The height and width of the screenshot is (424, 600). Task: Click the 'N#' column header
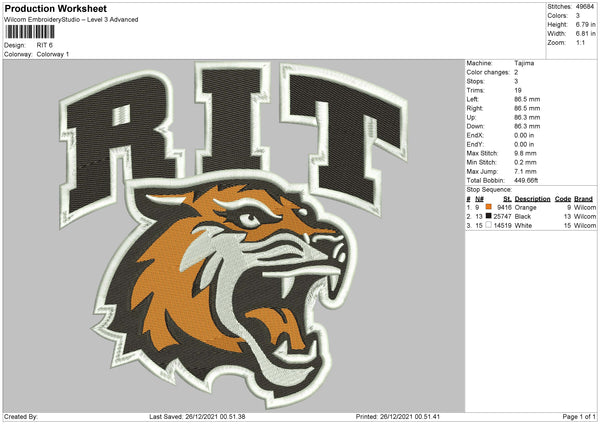pos(479,199)
